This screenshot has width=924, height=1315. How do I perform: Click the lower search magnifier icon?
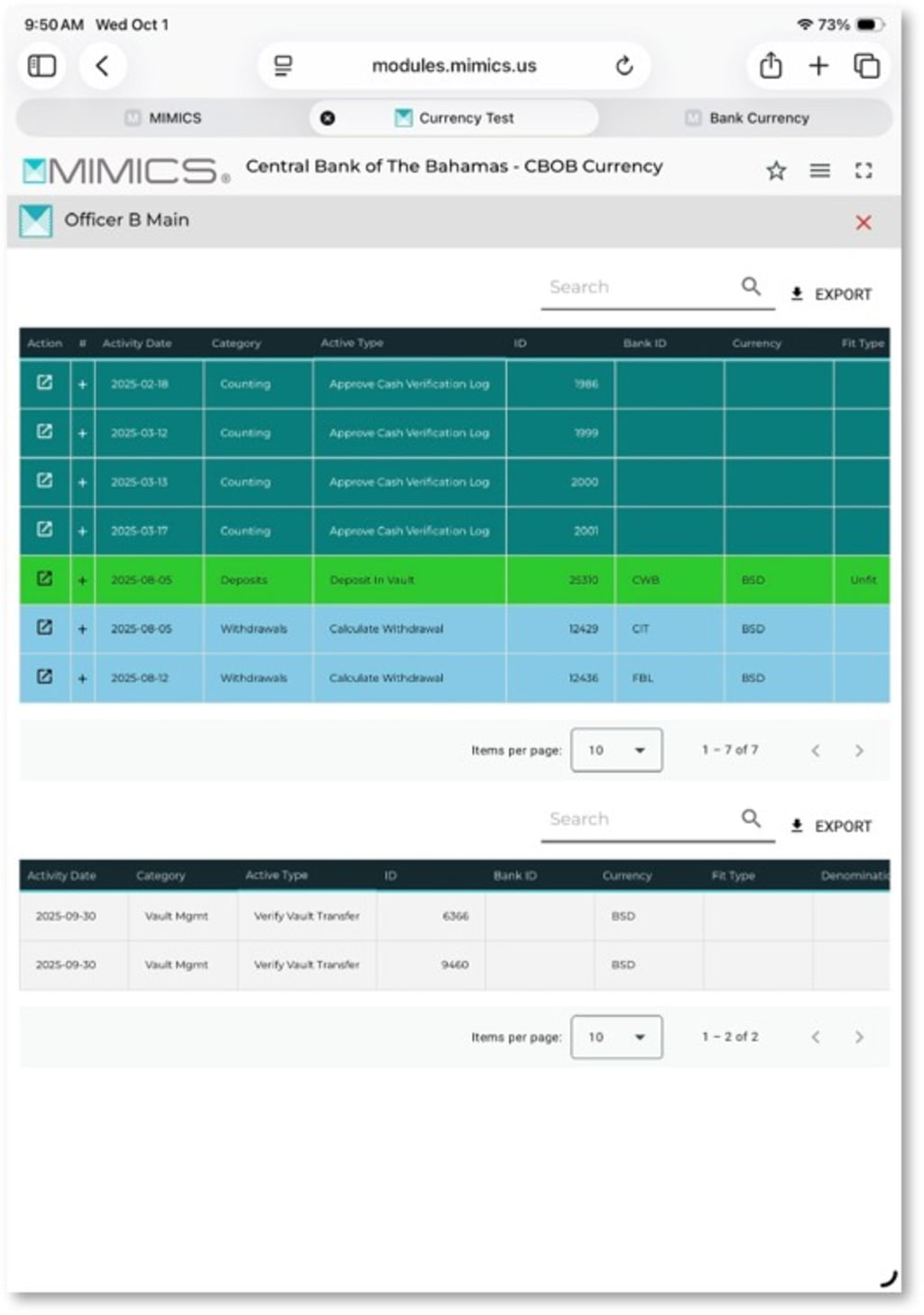pyautogui.click(x=751, y=819)
